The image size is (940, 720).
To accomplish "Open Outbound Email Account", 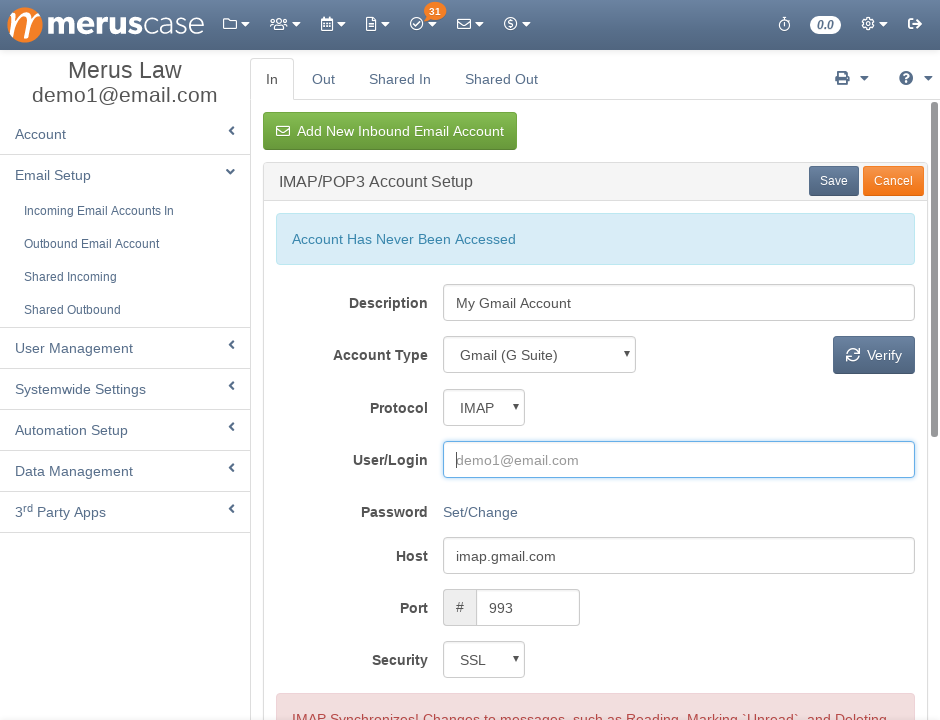I will 92,243.
